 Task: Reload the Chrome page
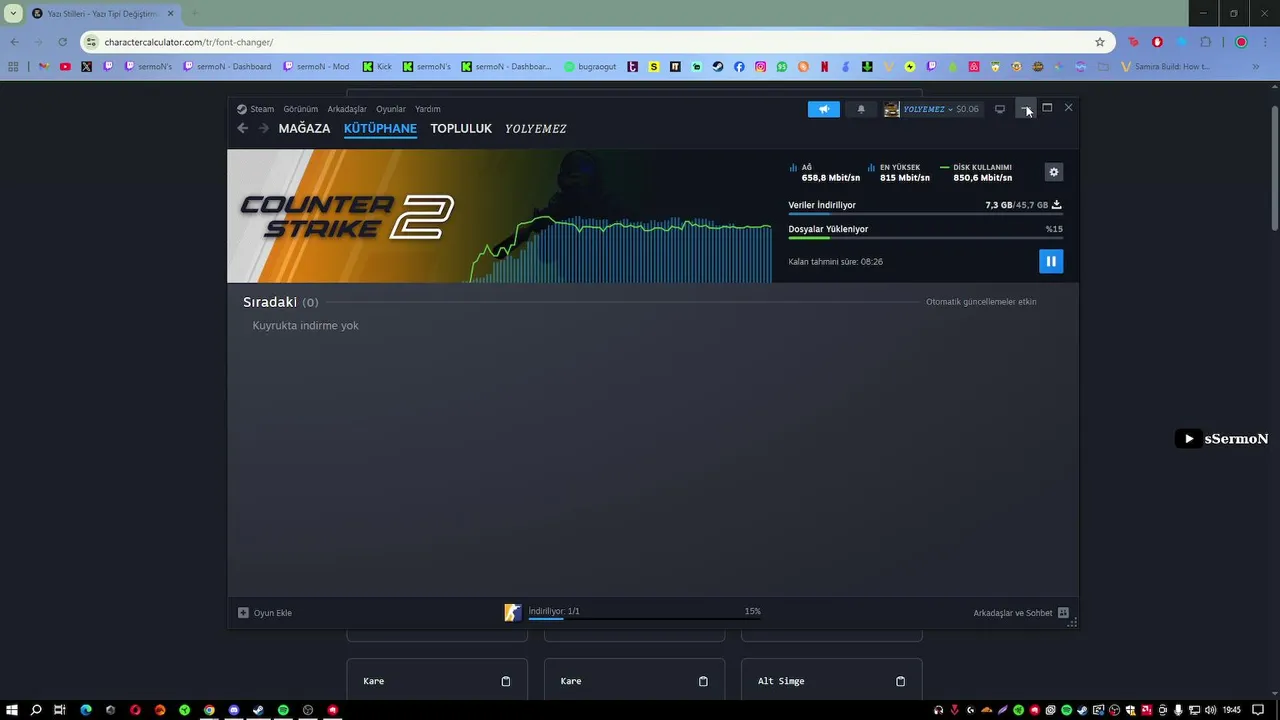tap(62, 42)
